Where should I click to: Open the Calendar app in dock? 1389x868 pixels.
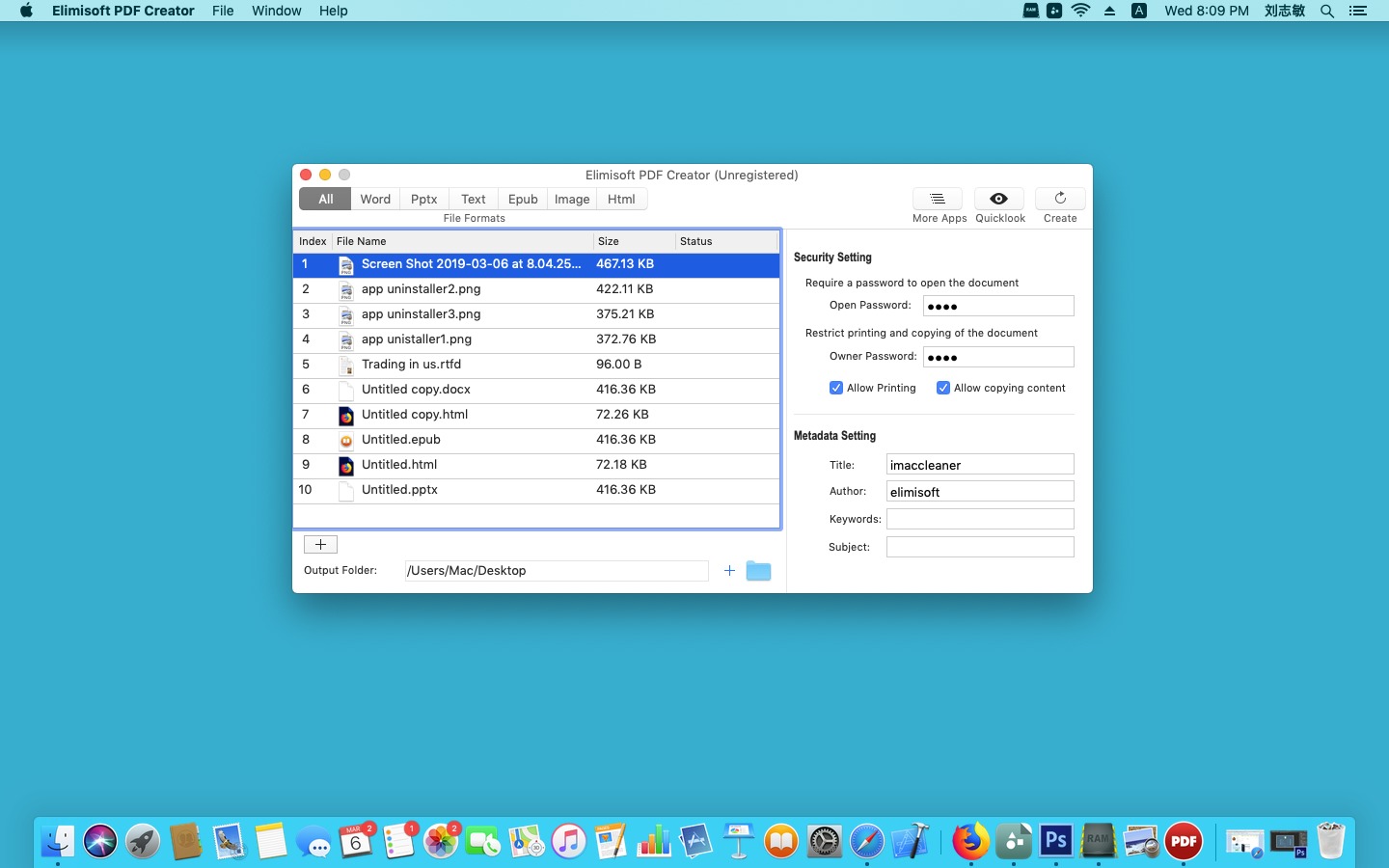point(356,841)
